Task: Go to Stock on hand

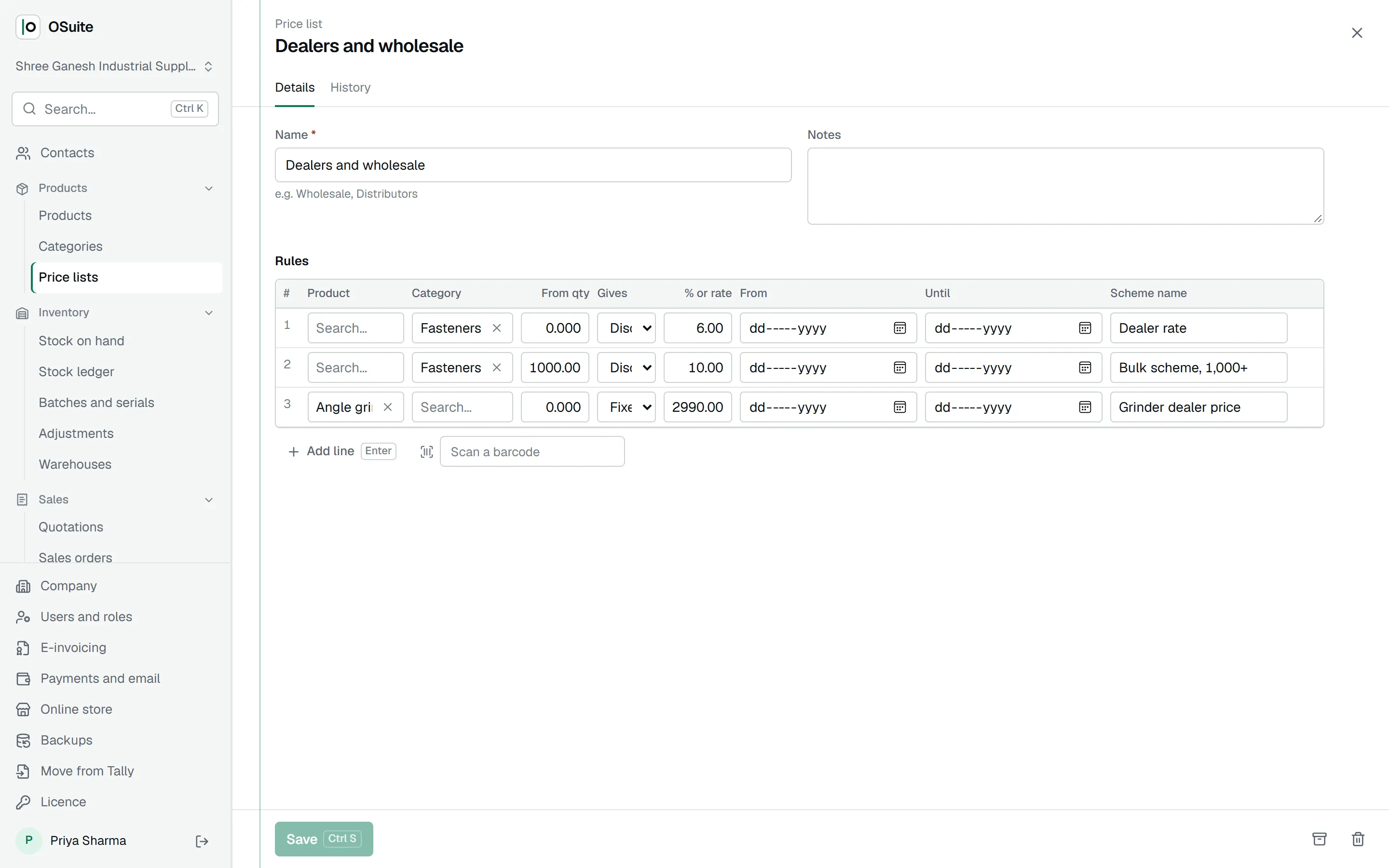Action: tap(127, 341)
